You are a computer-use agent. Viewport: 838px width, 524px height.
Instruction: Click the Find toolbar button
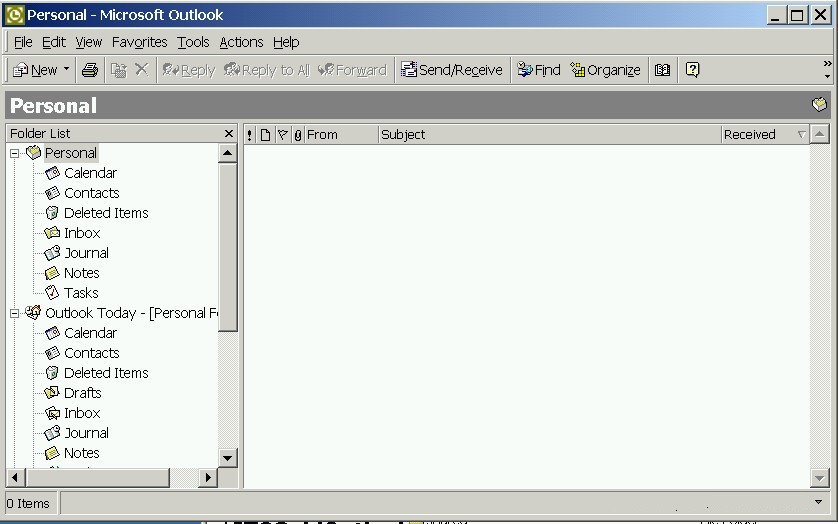539,70
